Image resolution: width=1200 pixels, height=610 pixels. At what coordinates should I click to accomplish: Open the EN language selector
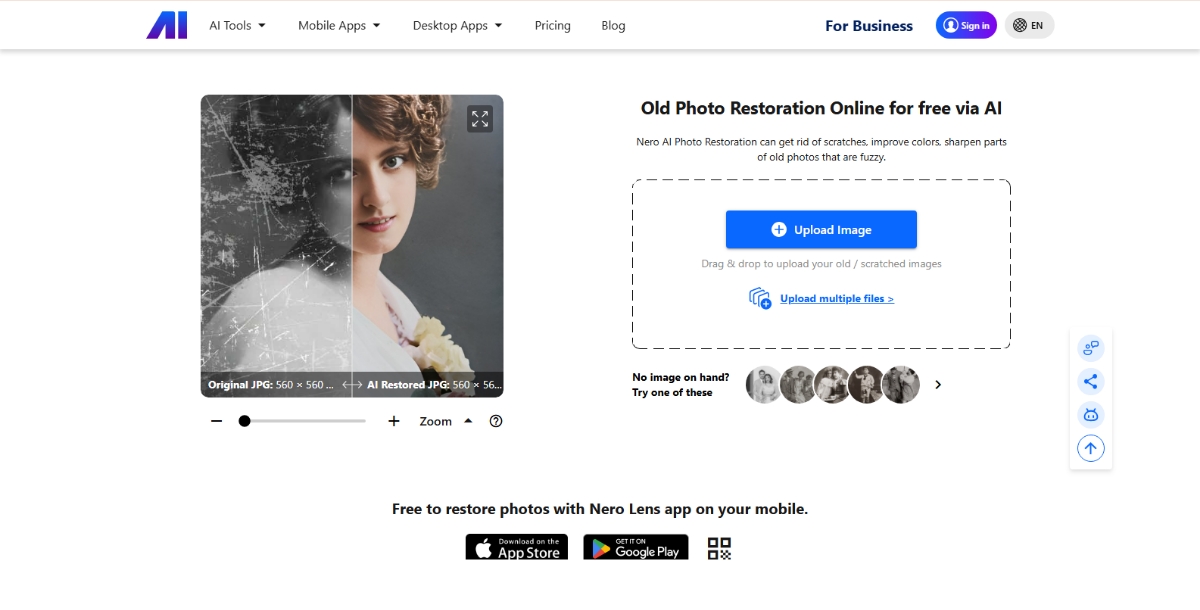point(1029,26)
